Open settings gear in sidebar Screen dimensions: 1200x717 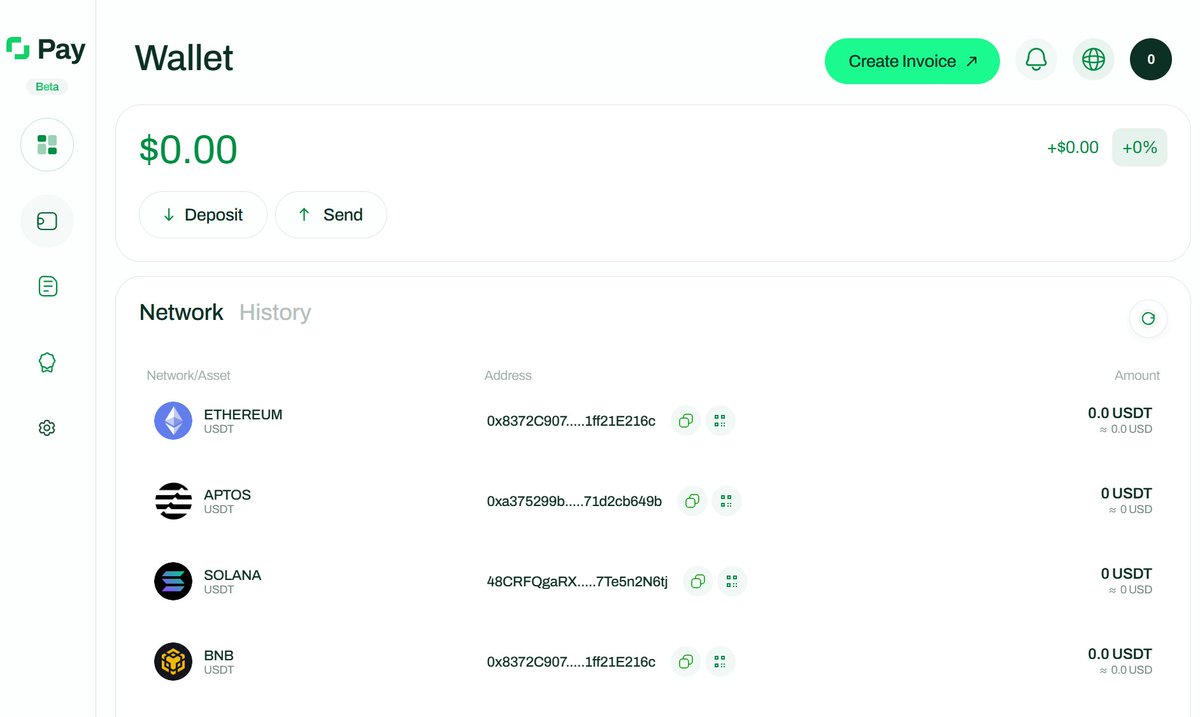click(x=47, y=428)
